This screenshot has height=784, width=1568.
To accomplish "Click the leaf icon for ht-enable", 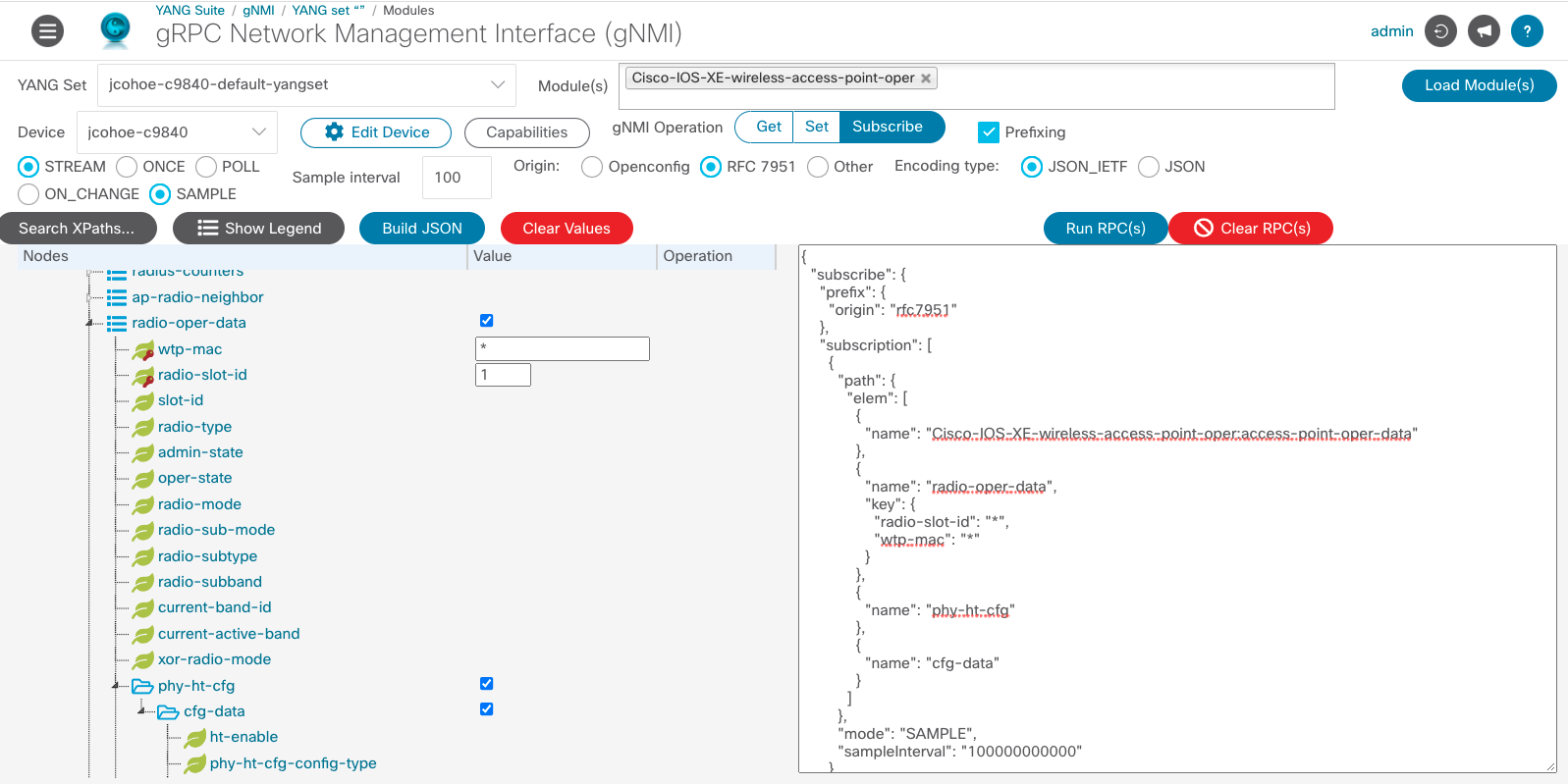I will 195,738.
